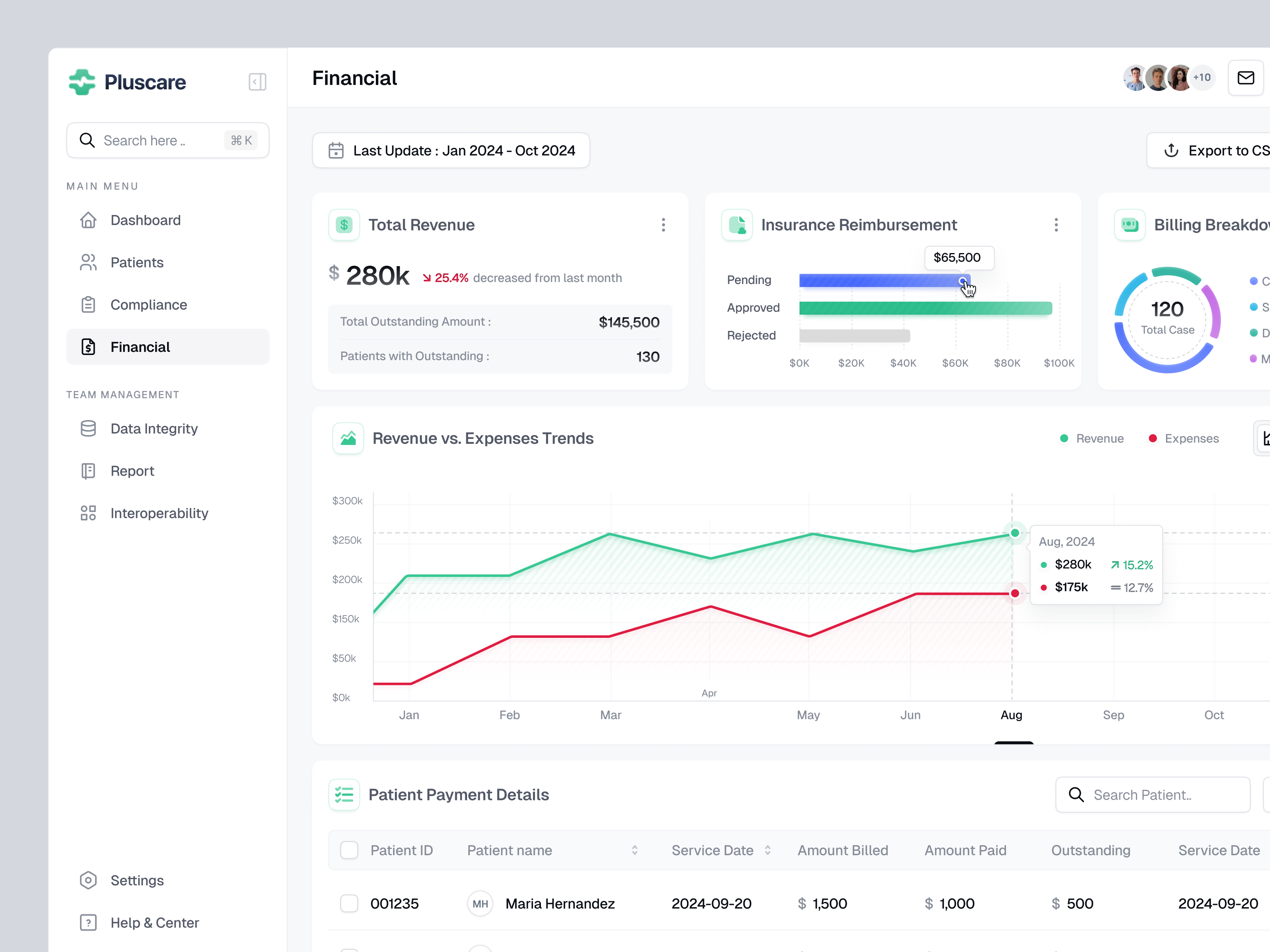Open the Compliance section icon
This screenshot has height=952, width=1270.
click(89, 304)
